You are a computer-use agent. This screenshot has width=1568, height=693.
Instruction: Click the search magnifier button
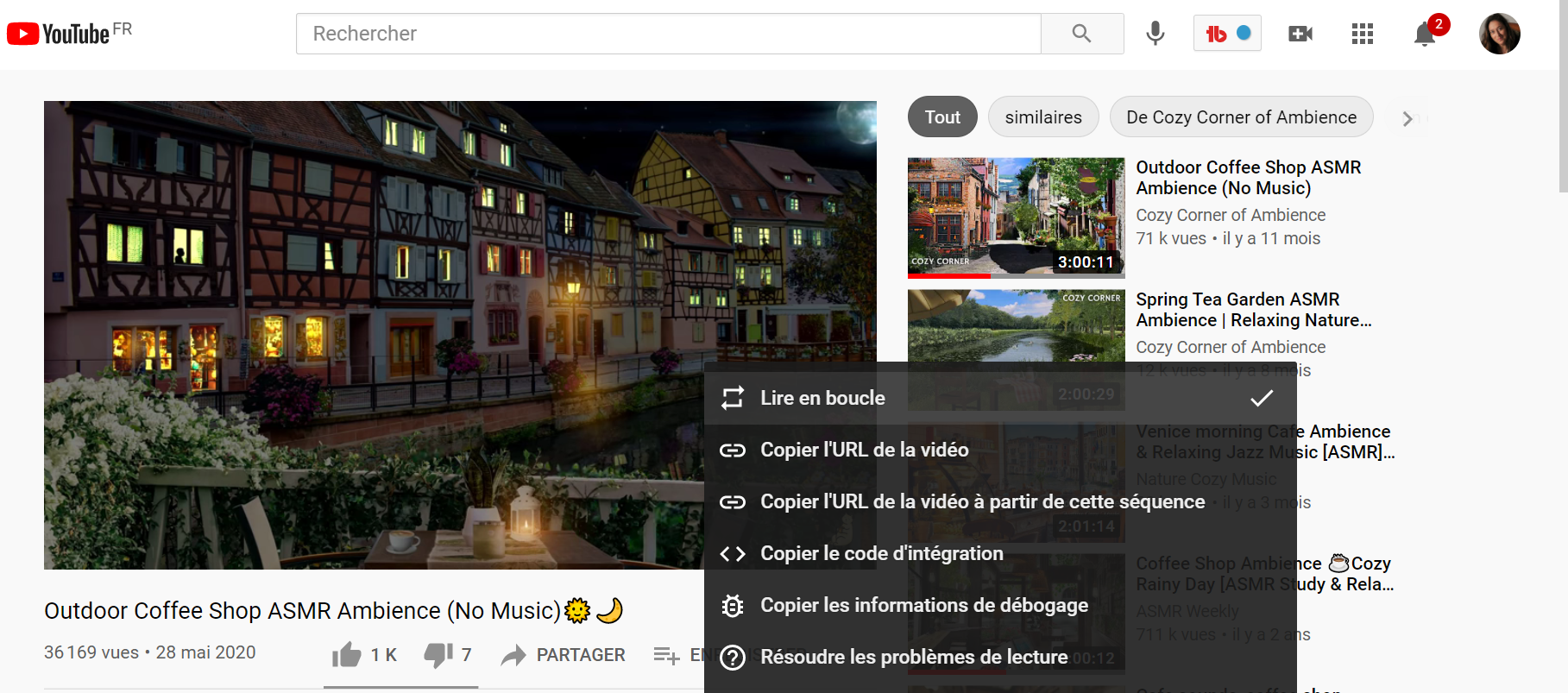pos(1082,34)
